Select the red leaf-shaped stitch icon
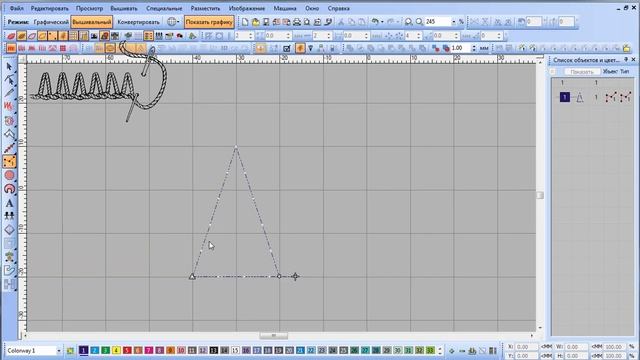This screenshot has height=360, width=640. pyautogui.click(x=11, y=36)
